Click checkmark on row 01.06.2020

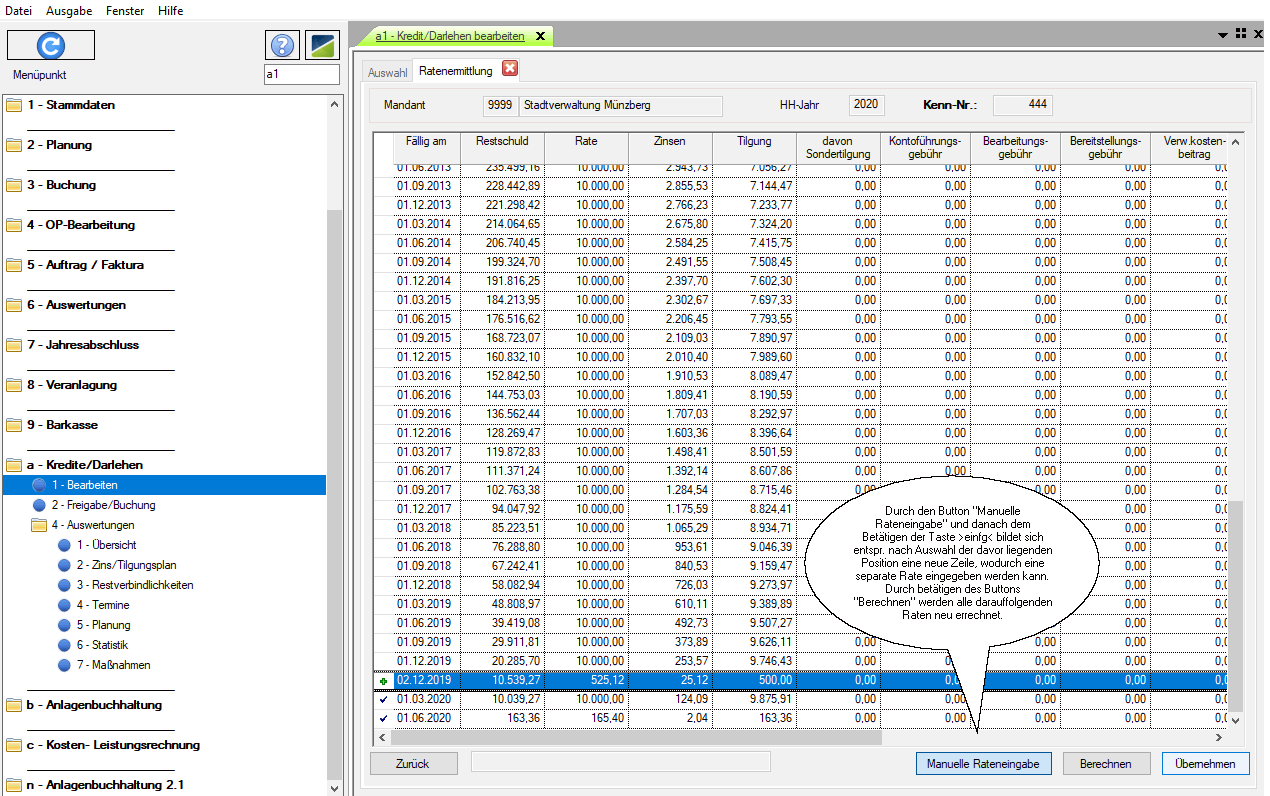383,718
